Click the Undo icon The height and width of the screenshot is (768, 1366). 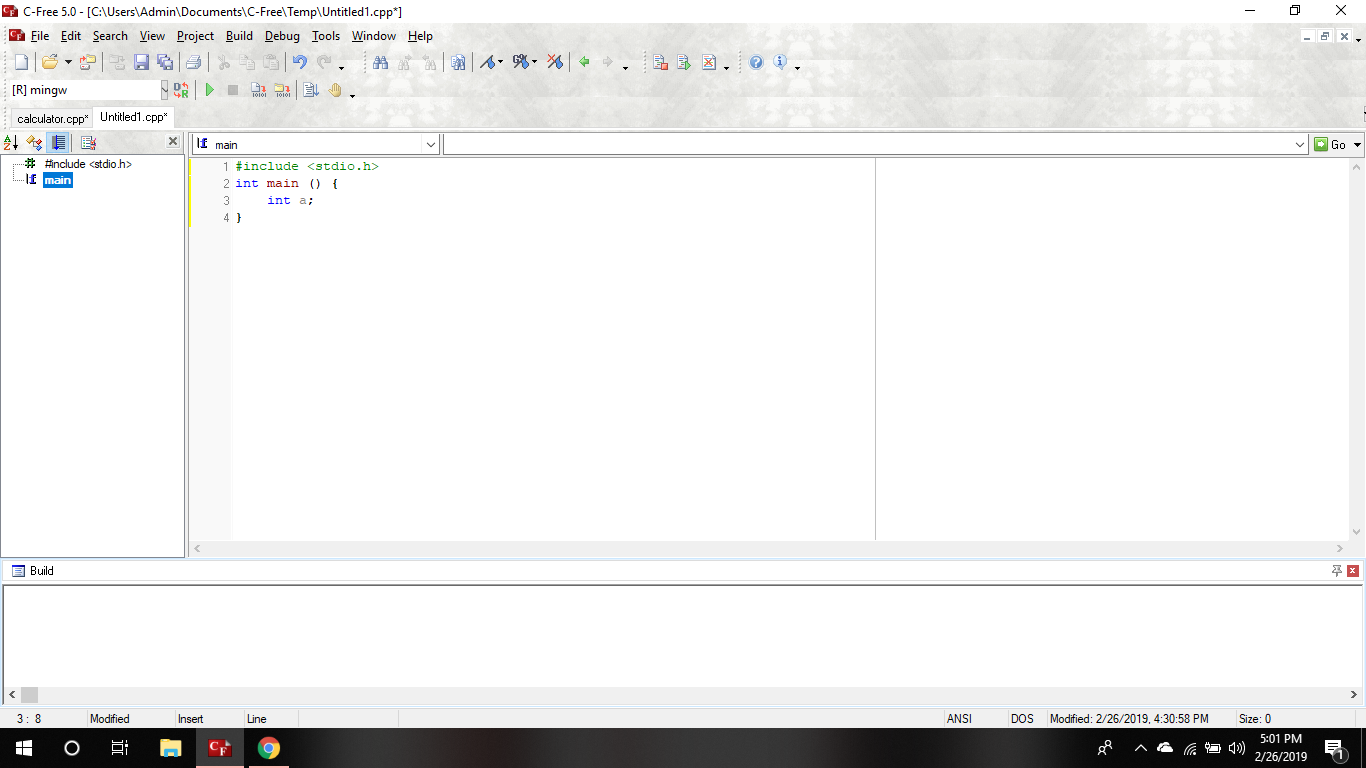pyautogui.click(x=299, y=61)
